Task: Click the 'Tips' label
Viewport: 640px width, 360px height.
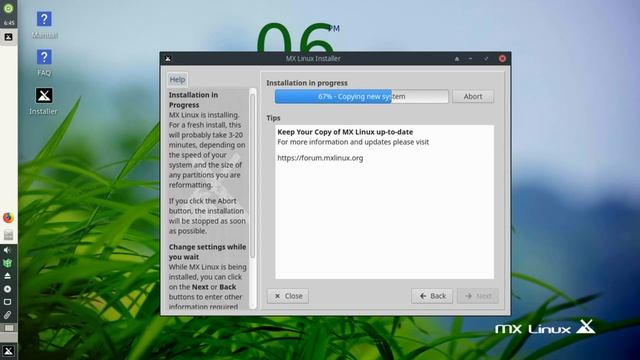Action: pyautogui.click(x=273, y=118)
